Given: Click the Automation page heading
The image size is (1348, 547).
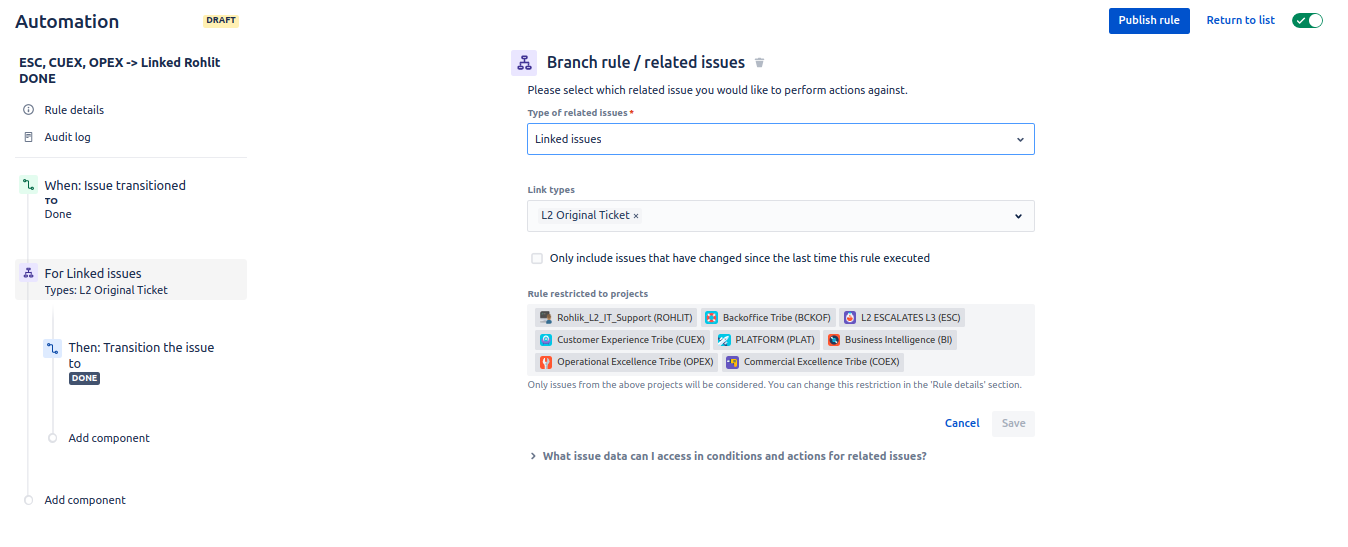Looking at the screenshot, I should 67,21.
